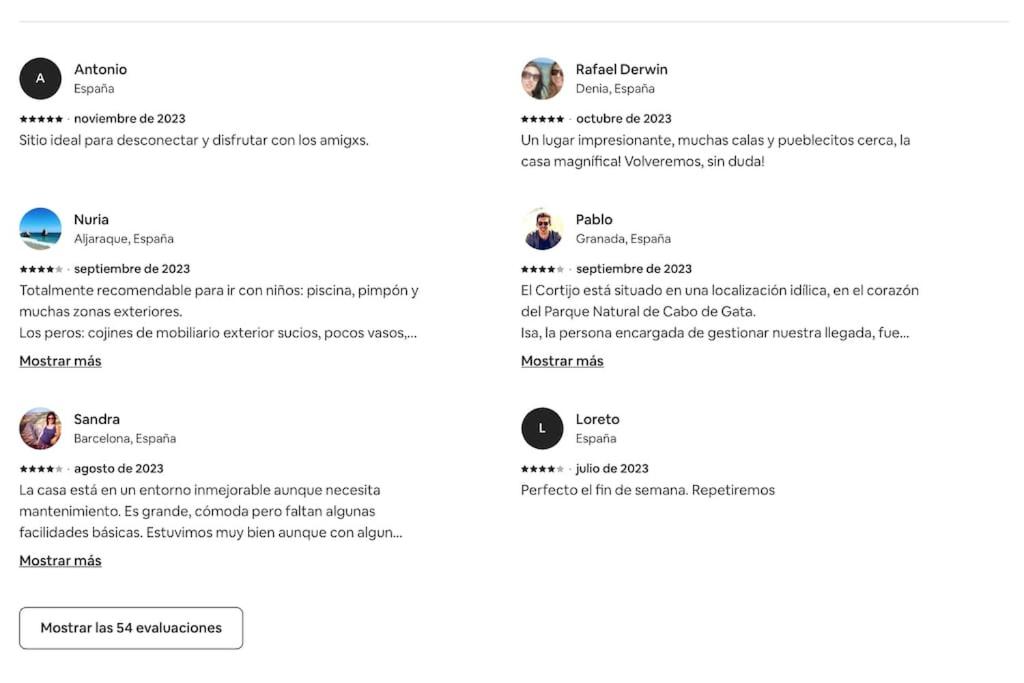Open the Antonio name link

click(x=101, y=69)
